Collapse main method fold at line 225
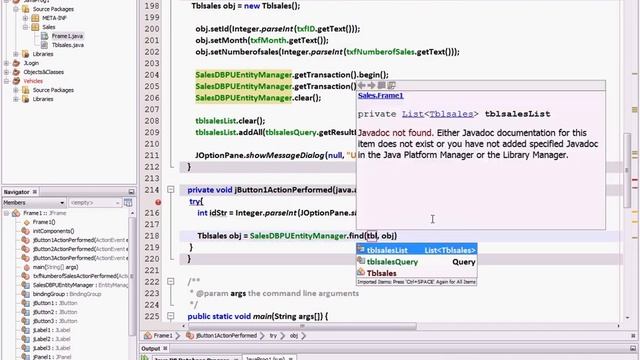This screenshot has width=640, height=360. 171,316
